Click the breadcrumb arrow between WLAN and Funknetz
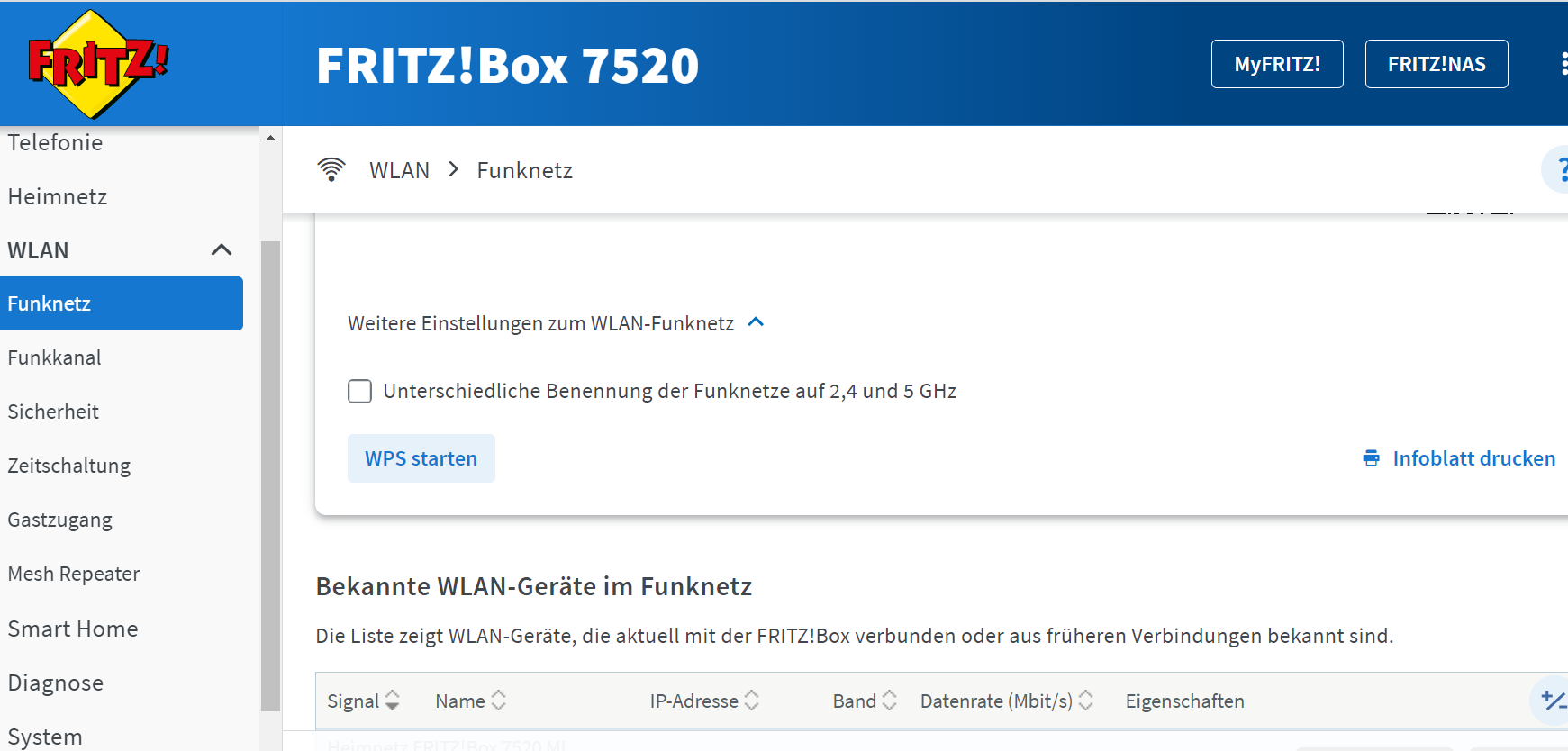Viewport: 1568px width, 751px height. pyautogui.click(x=454, y=169)
